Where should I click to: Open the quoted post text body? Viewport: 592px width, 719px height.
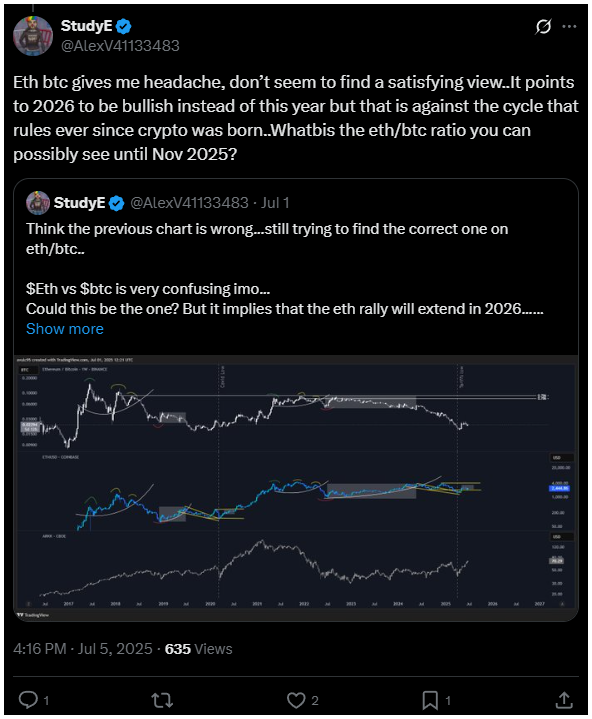point(284,269)
